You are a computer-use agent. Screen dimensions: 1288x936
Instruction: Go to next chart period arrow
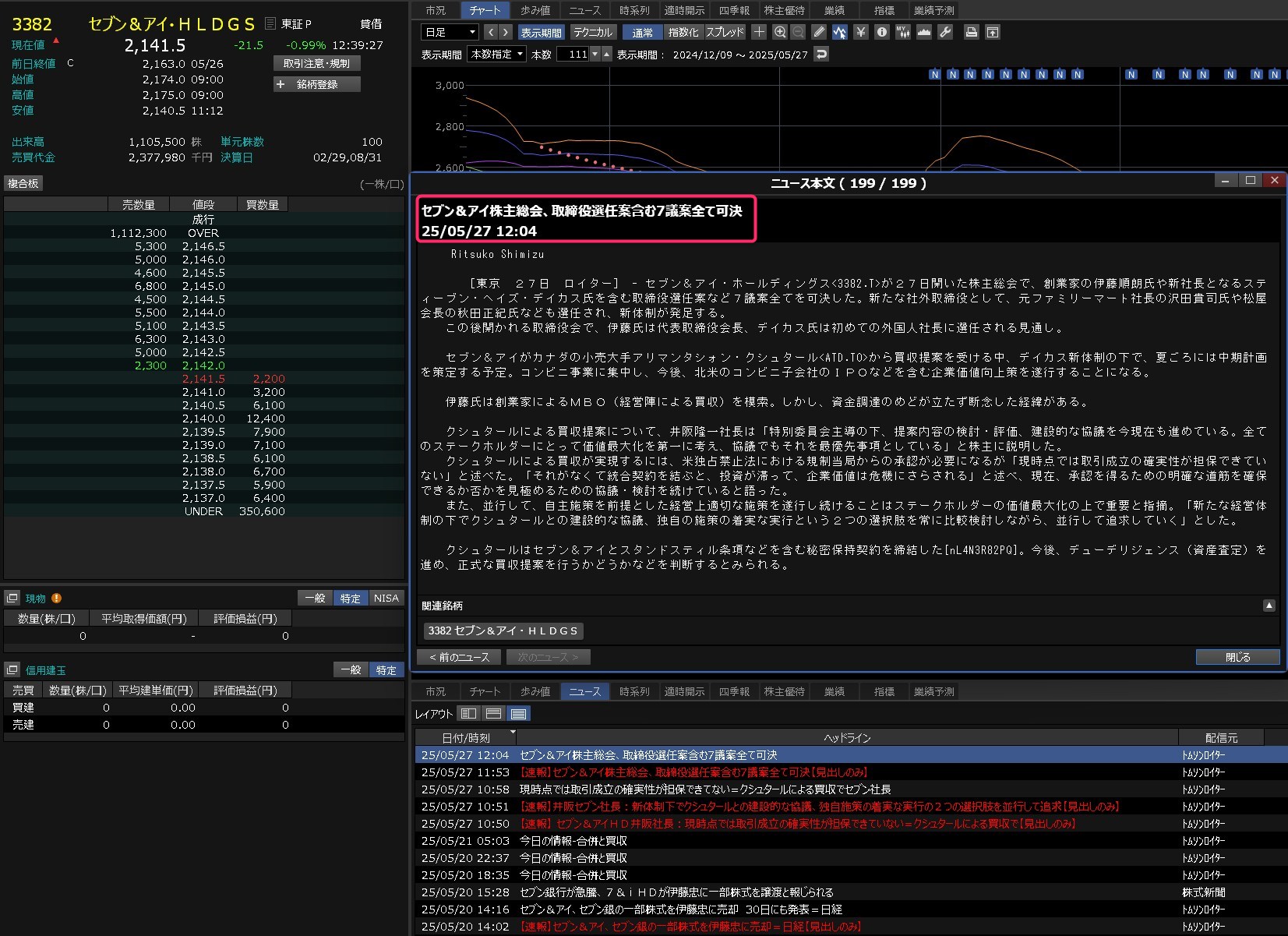click(x=506, y=32)
